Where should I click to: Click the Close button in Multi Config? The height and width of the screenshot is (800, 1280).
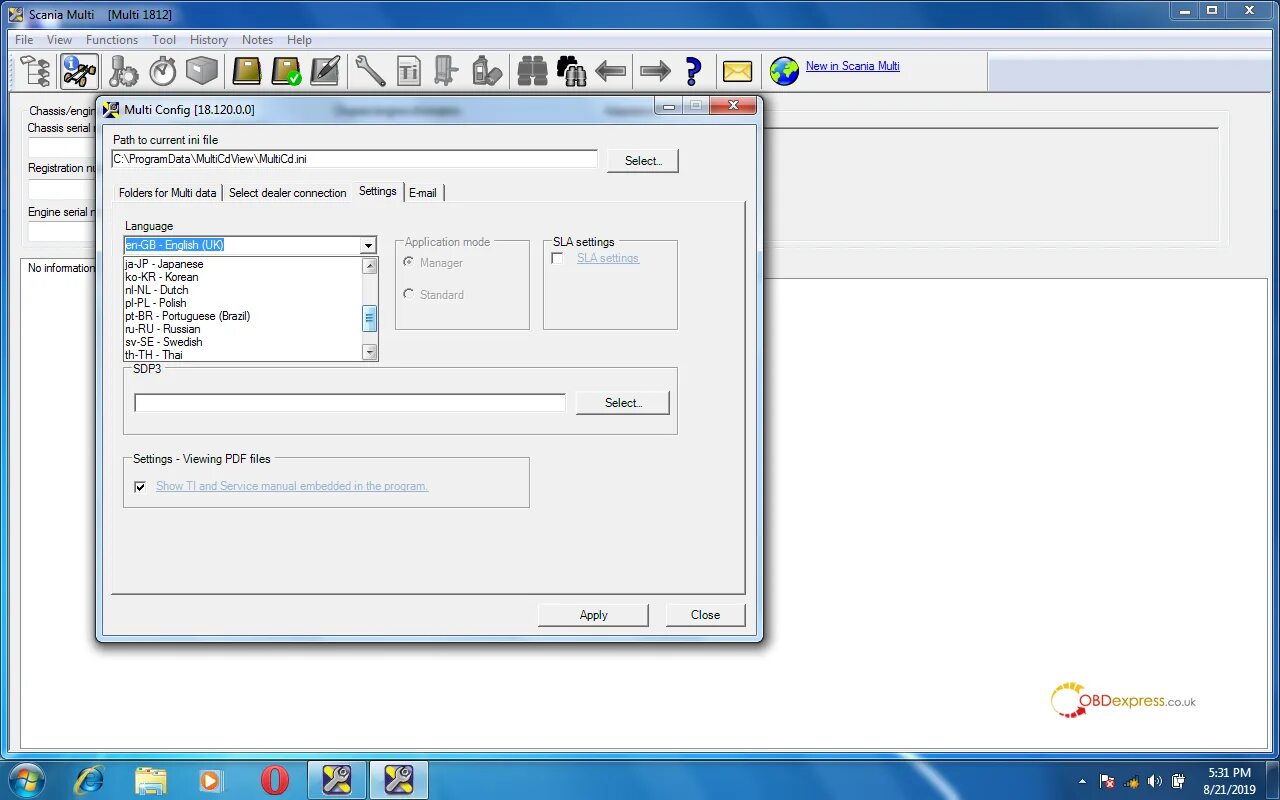705,615
